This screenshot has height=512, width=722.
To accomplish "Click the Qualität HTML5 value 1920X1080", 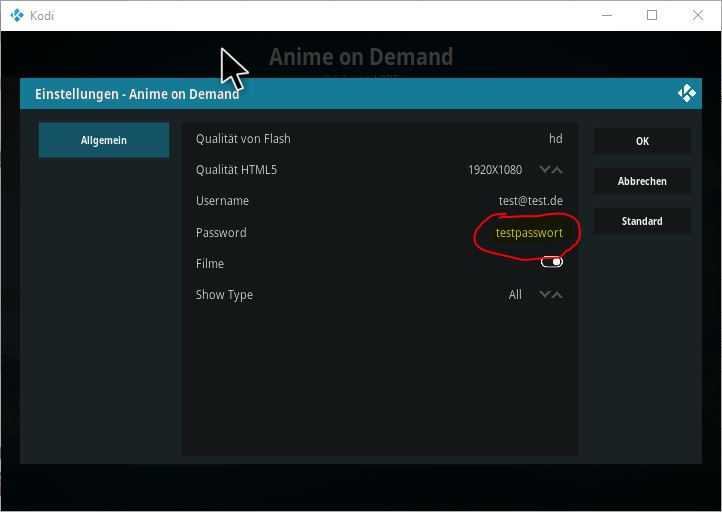I will coord(495,170).
